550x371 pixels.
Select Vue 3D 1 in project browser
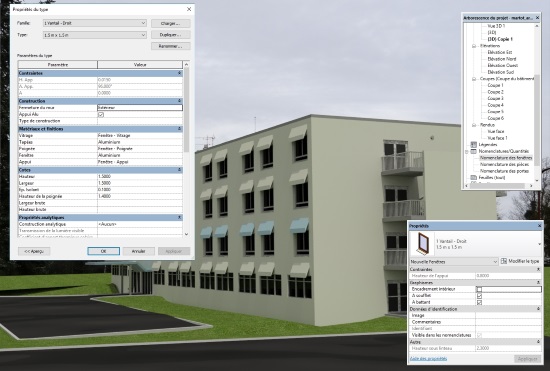coord(496,26)
